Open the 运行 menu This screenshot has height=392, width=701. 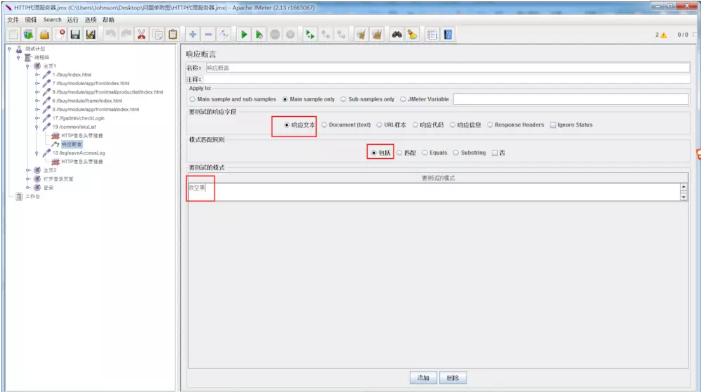tap(72, 20)
